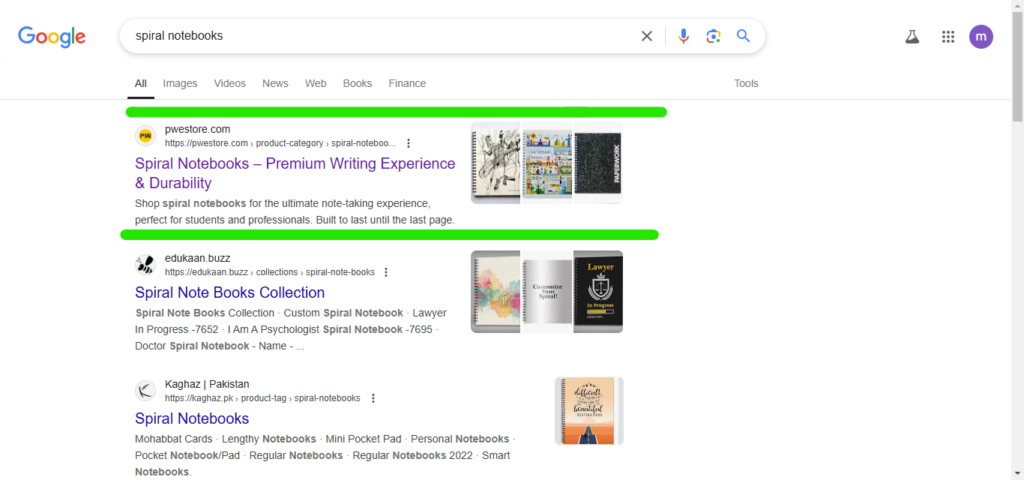1024x480 pixels.
Task: Open more options for pwestore.com result
Action: tap(409, 143)
